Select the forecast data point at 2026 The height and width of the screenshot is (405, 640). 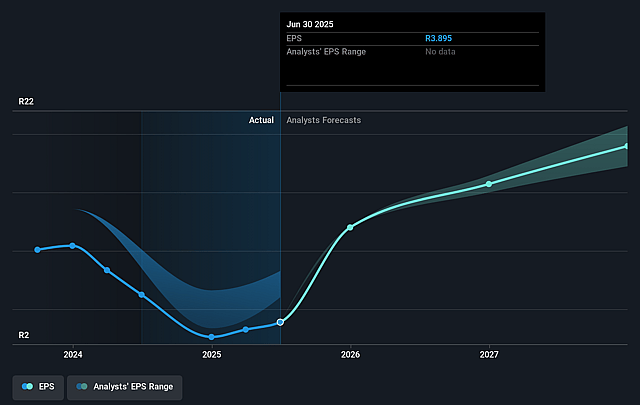click(x=350, y=227)
